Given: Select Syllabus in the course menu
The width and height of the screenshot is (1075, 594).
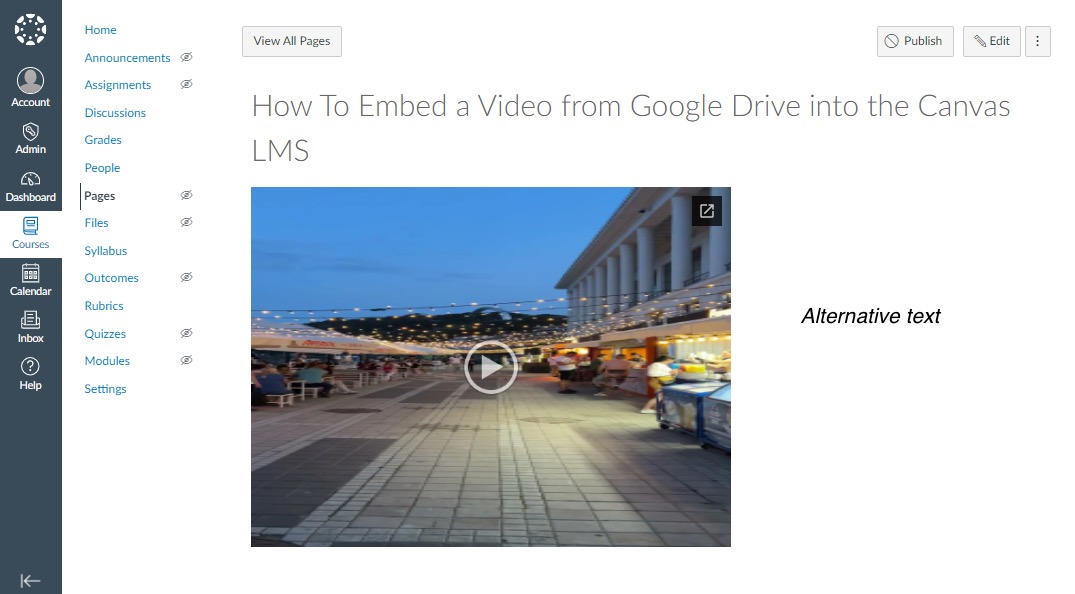Looking at the screenshot, I should (106, 250).
